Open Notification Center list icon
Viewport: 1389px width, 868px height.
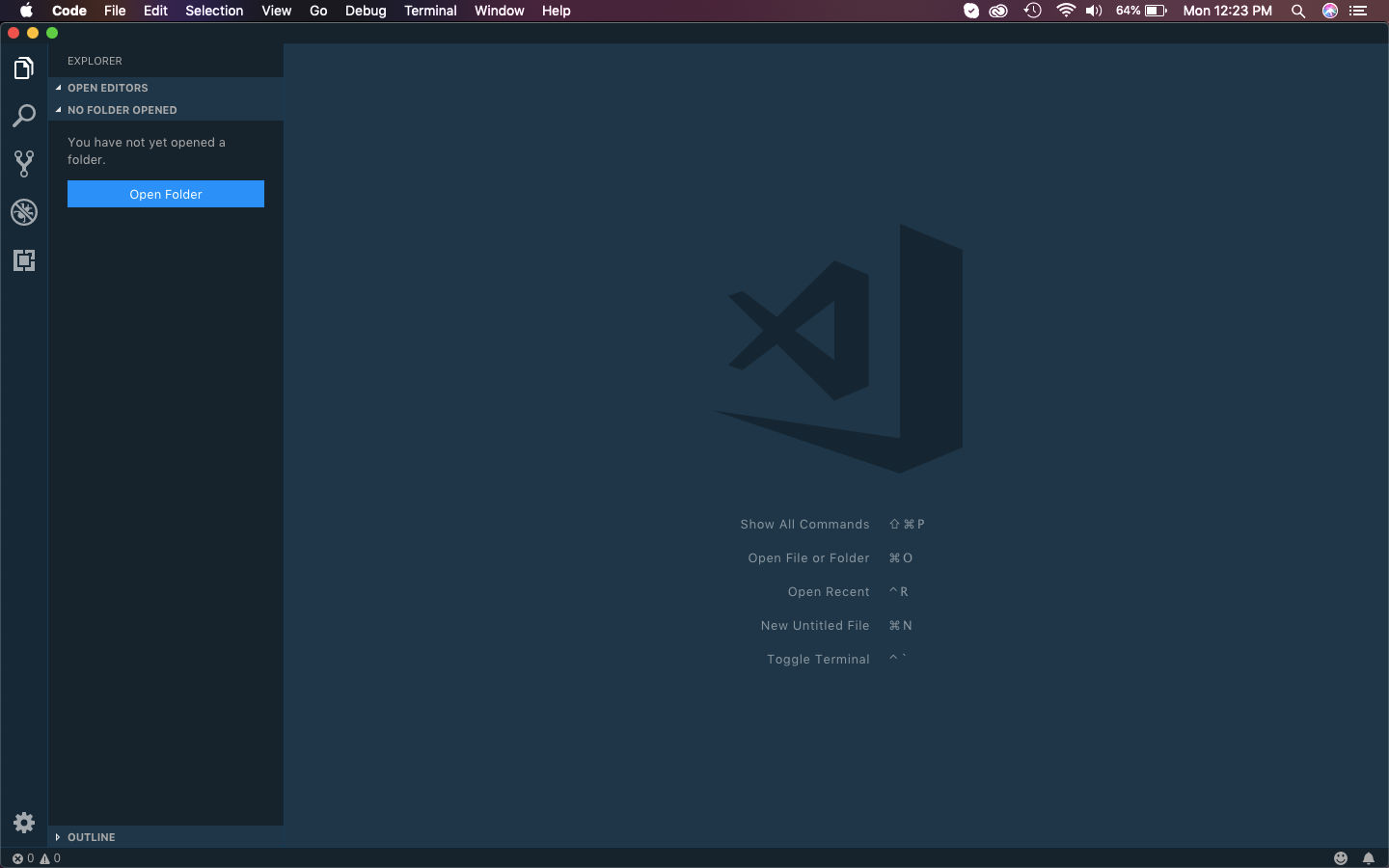coord(1359,11)
